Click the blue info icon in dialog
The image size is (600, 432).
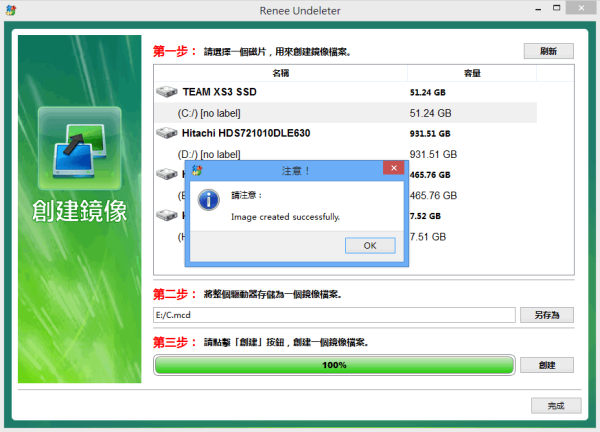click(209, 200)
